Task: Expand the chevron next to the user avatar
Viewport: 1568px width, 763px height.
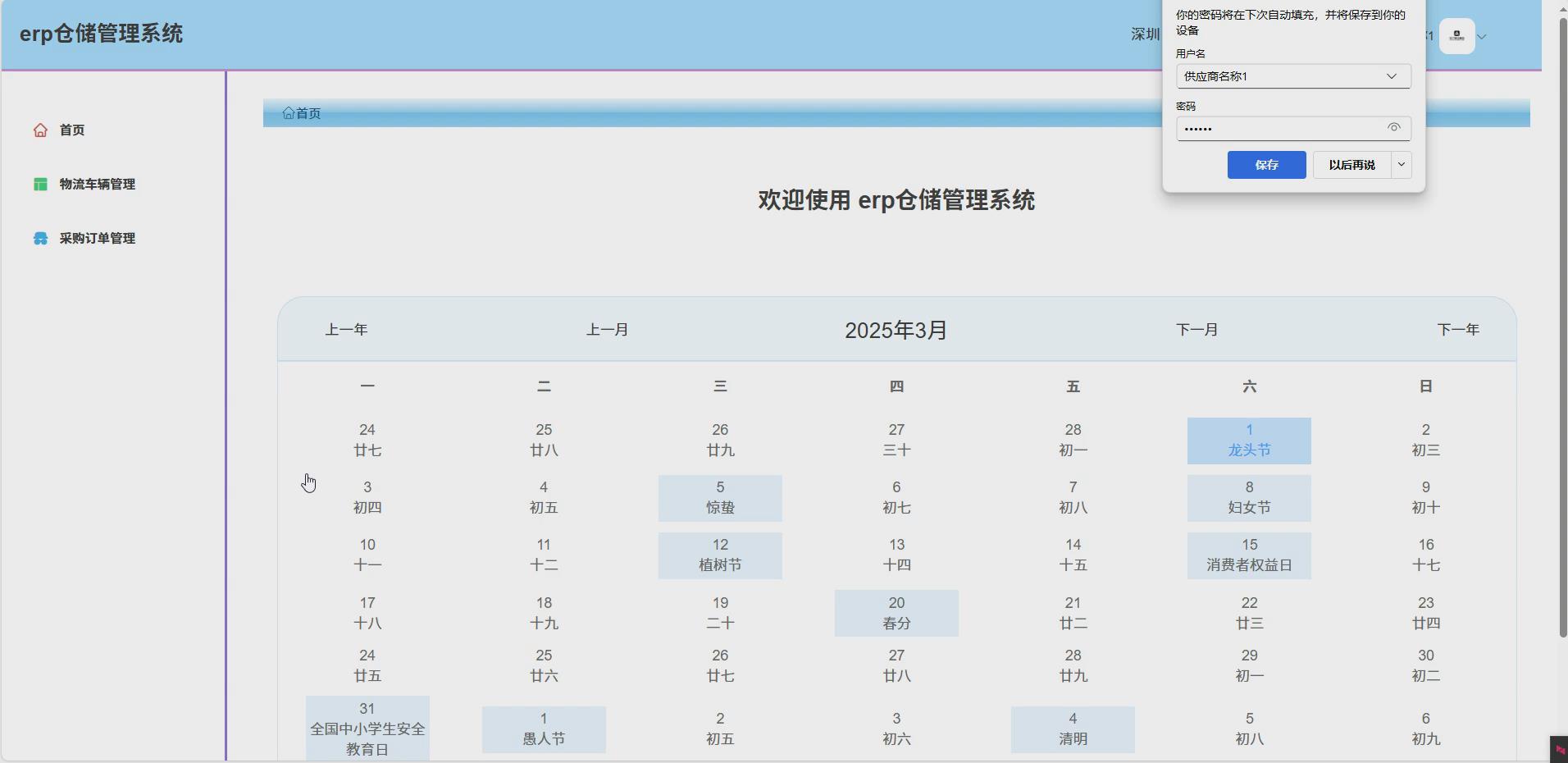Action: (x=1482, y=36)
